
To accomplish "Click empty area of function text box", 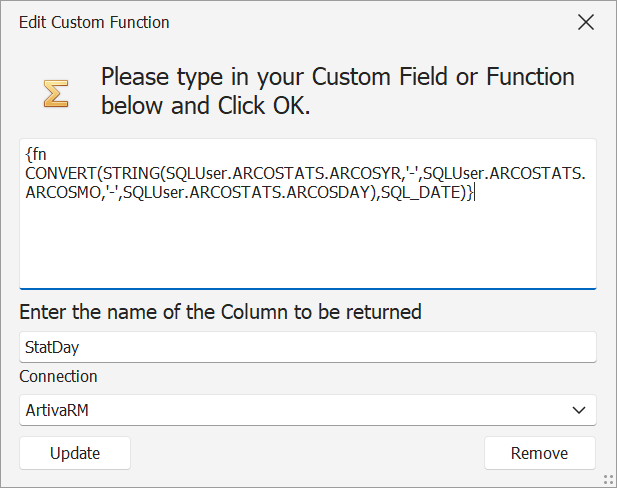I will [308, 244].
